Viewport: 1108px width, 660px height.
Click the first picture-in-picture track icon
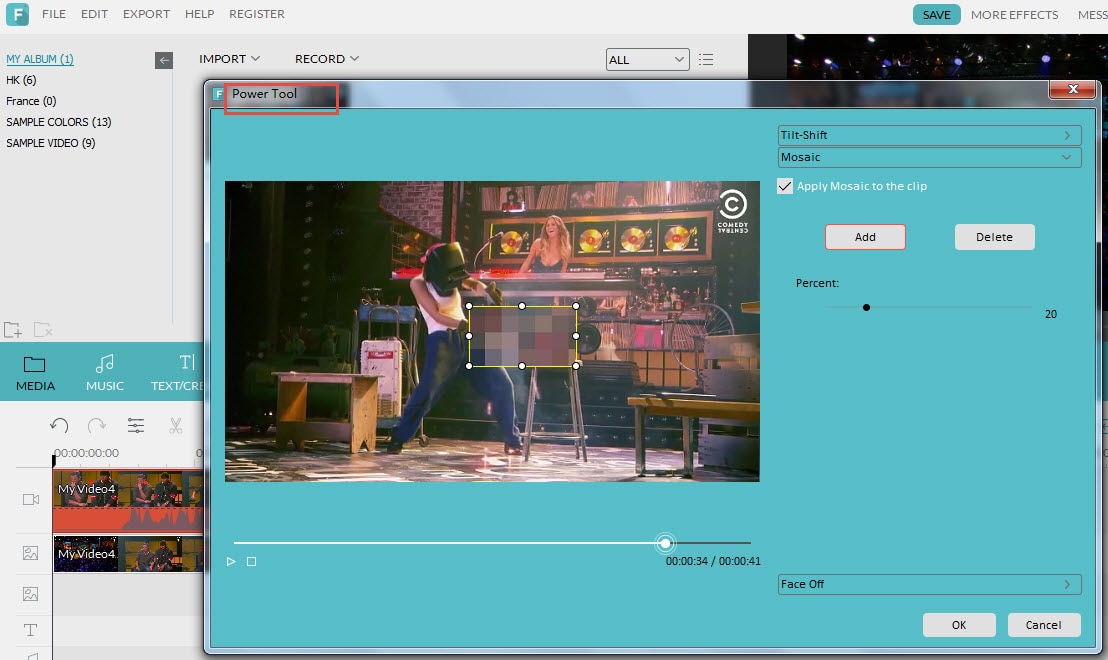(30, 553)
